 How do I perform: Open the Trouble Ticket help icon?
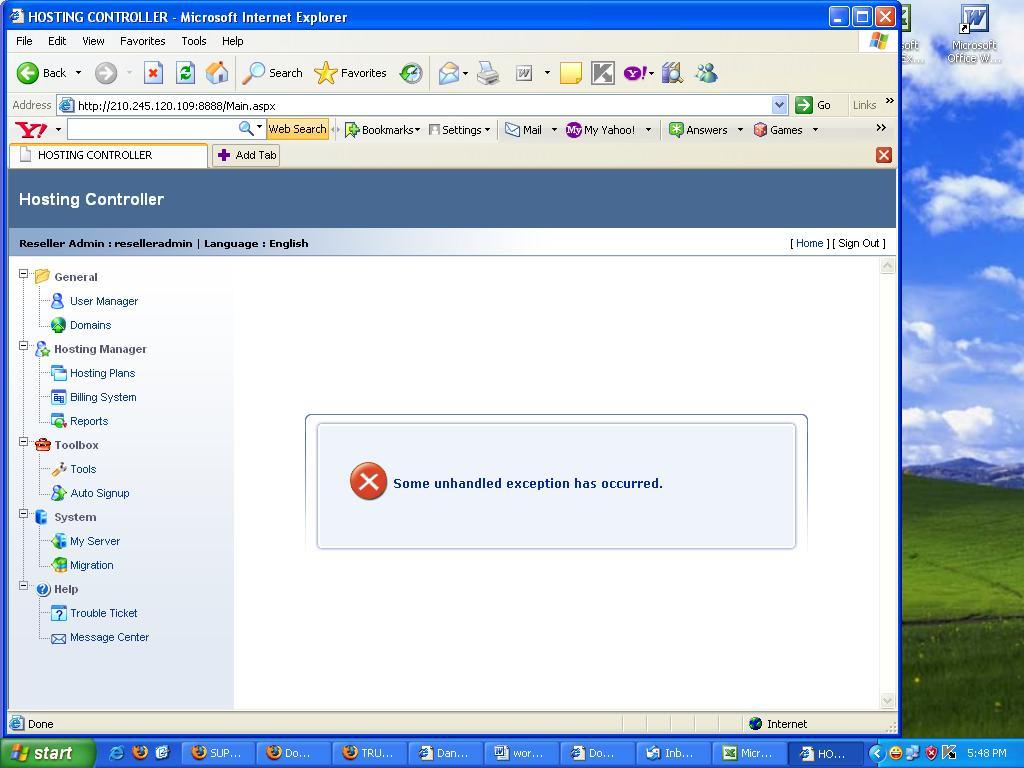coord(58,613)
